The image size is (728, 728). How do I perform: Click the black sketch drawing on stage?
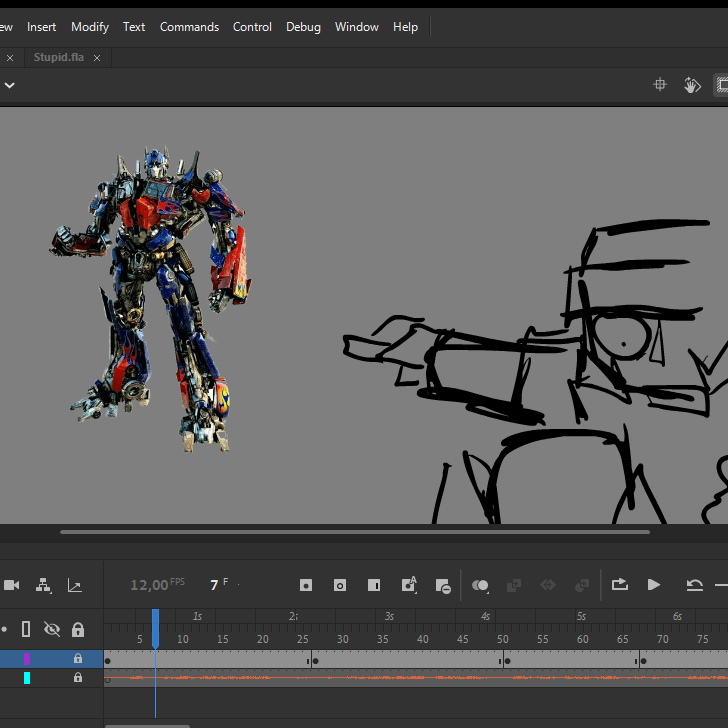[535, 371]
